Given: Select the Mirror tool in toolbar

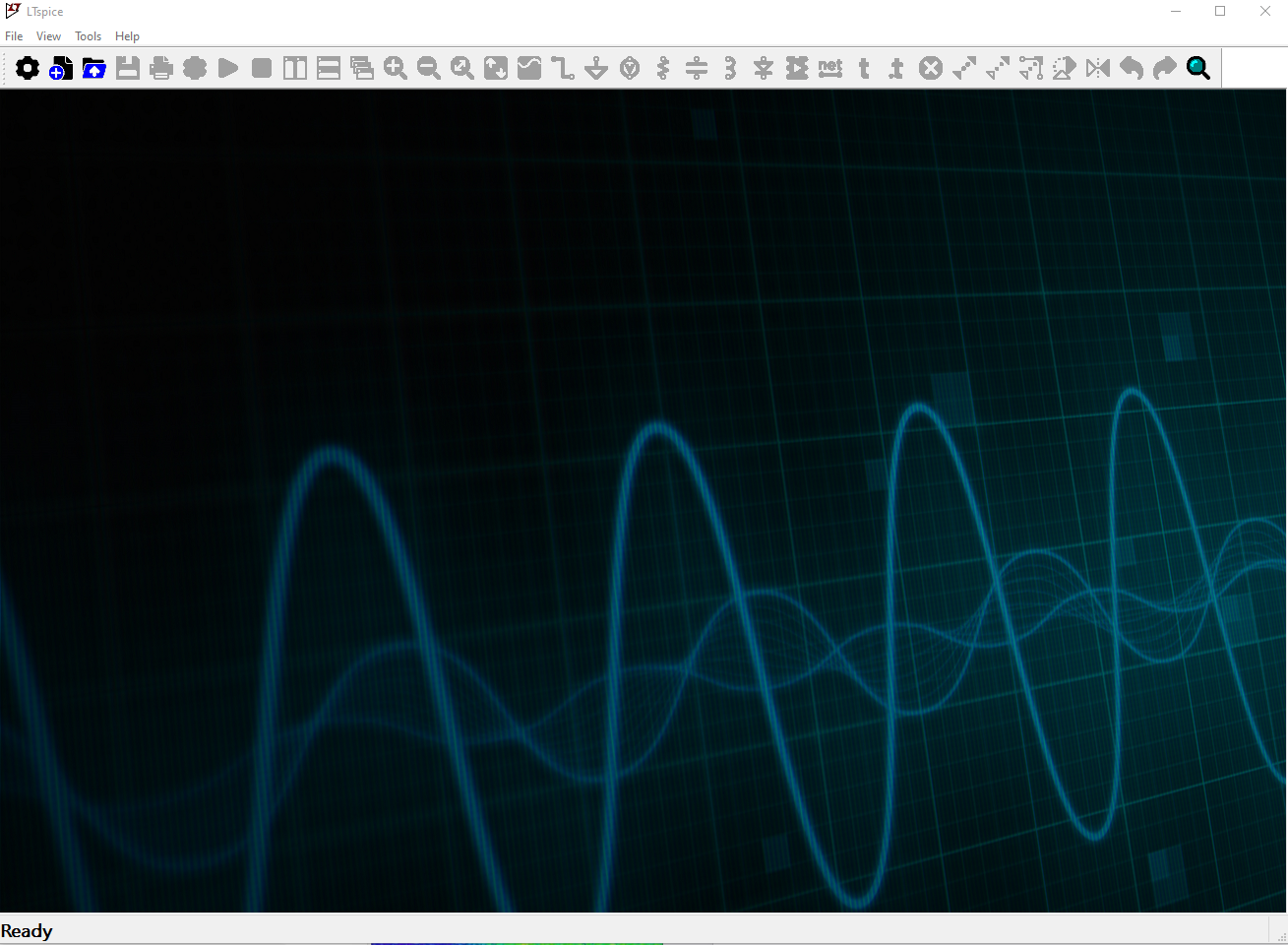Looking at the screenshot, I should 1098,68.
